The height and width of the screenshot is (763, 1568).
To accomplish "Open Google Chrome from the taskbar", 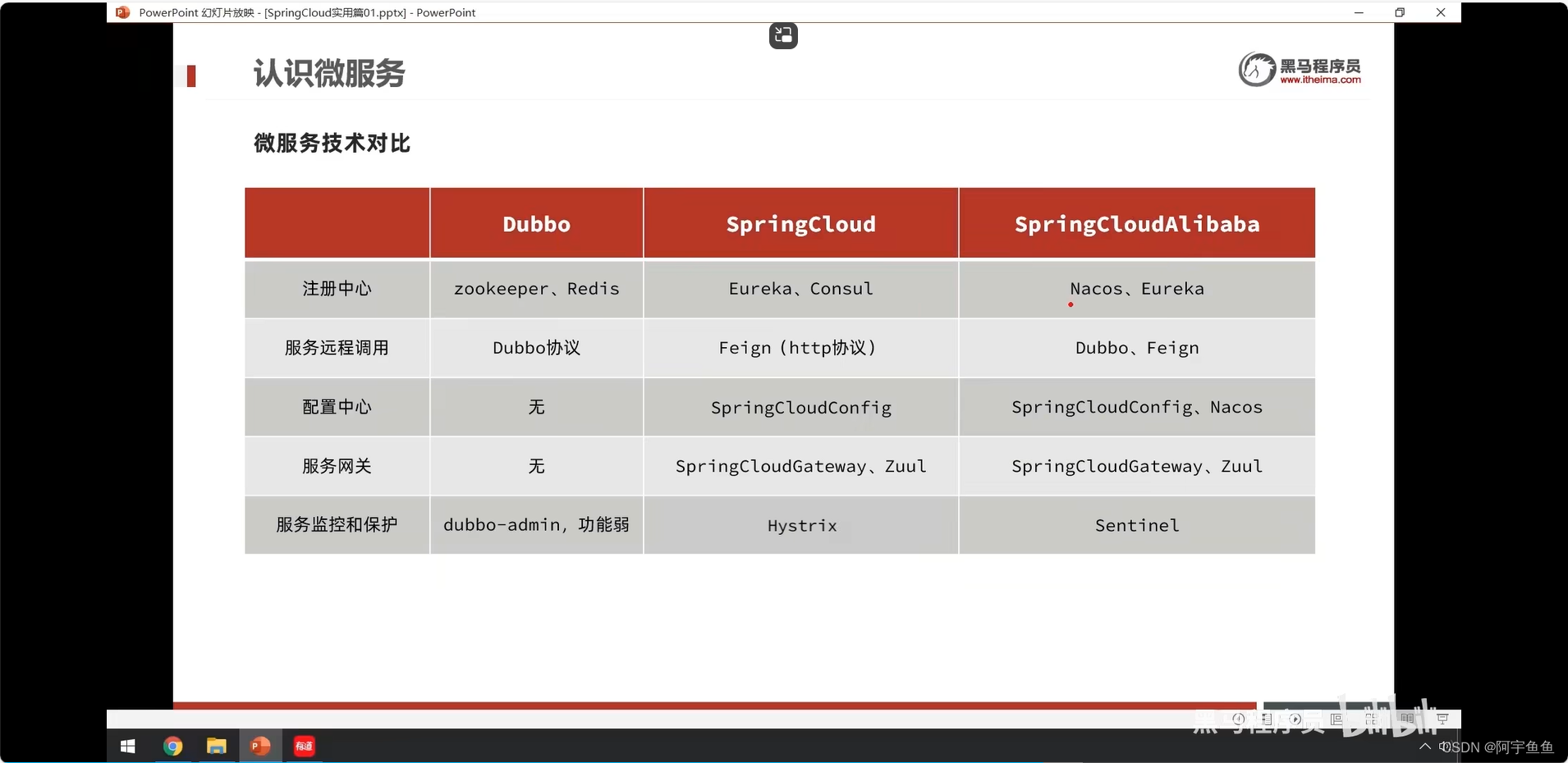I will coord(172,746).
